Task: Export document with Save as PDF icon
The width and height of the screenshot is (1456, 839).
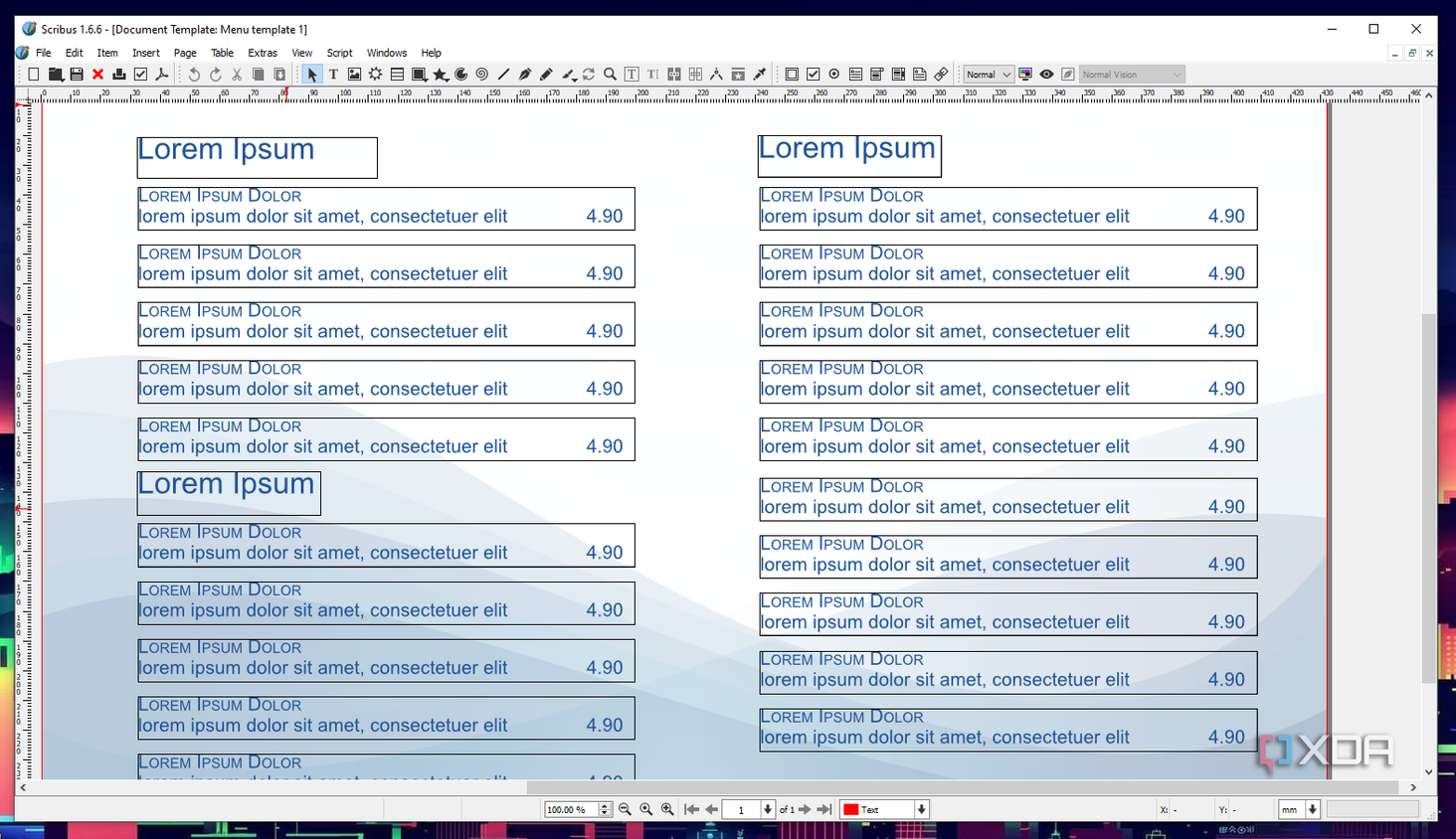Action: [x=162, y=75]
